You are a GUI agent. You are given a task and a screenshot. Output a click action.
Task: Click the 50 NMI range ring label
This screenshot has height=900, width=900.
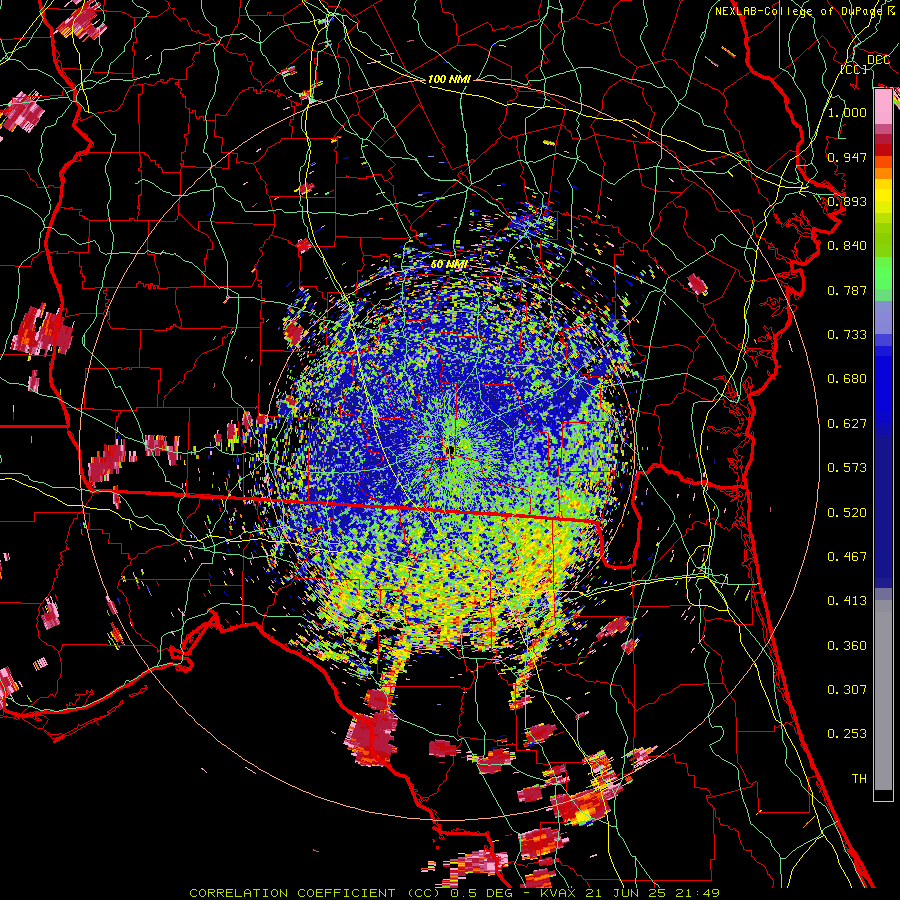click(x=449, y=265)
